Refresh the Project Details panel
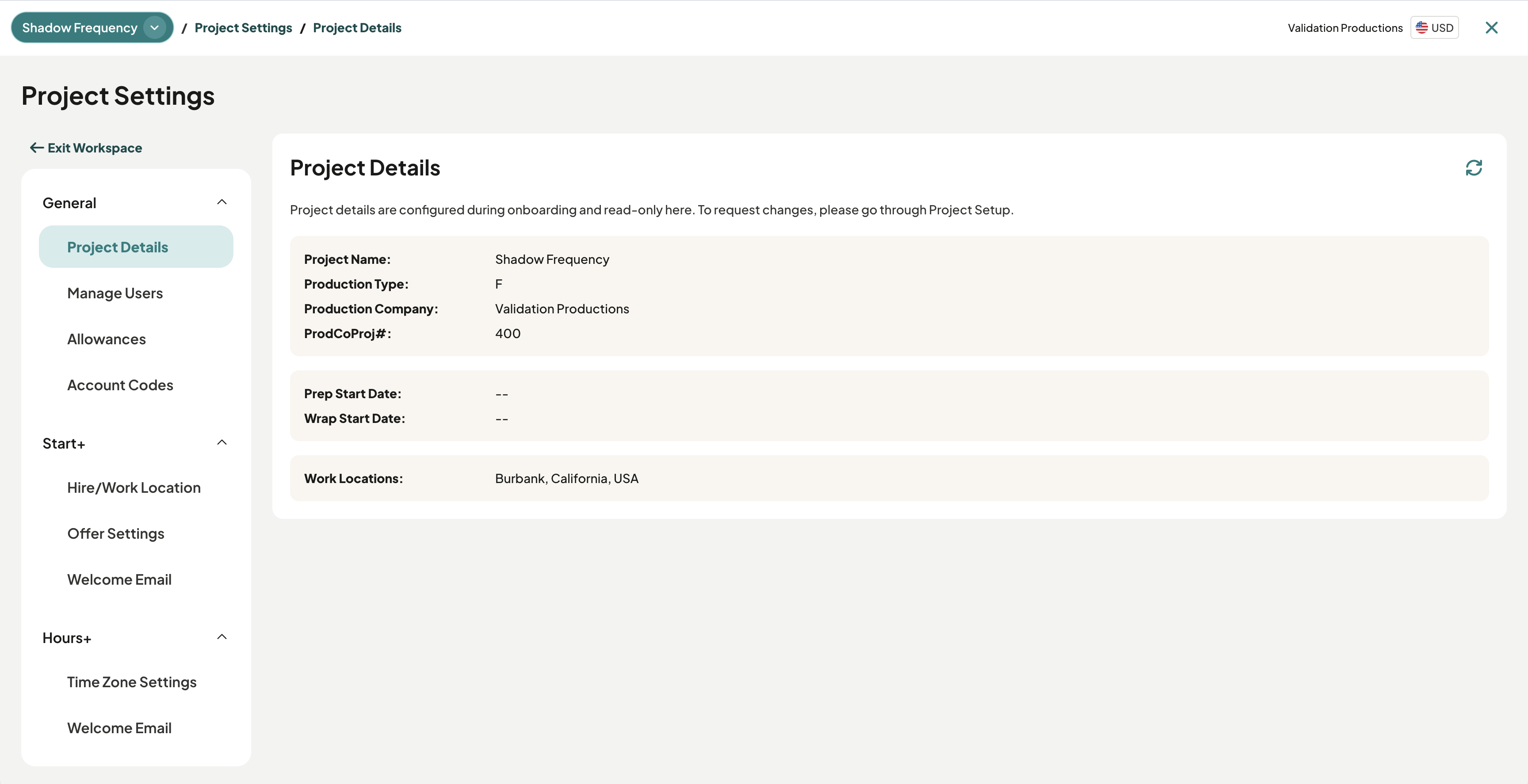 [1474, 168]
